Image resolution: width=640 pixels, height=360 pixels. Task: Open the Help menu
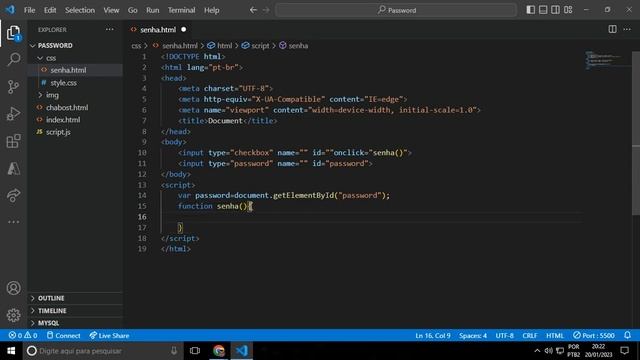click(x=211, y=10)
